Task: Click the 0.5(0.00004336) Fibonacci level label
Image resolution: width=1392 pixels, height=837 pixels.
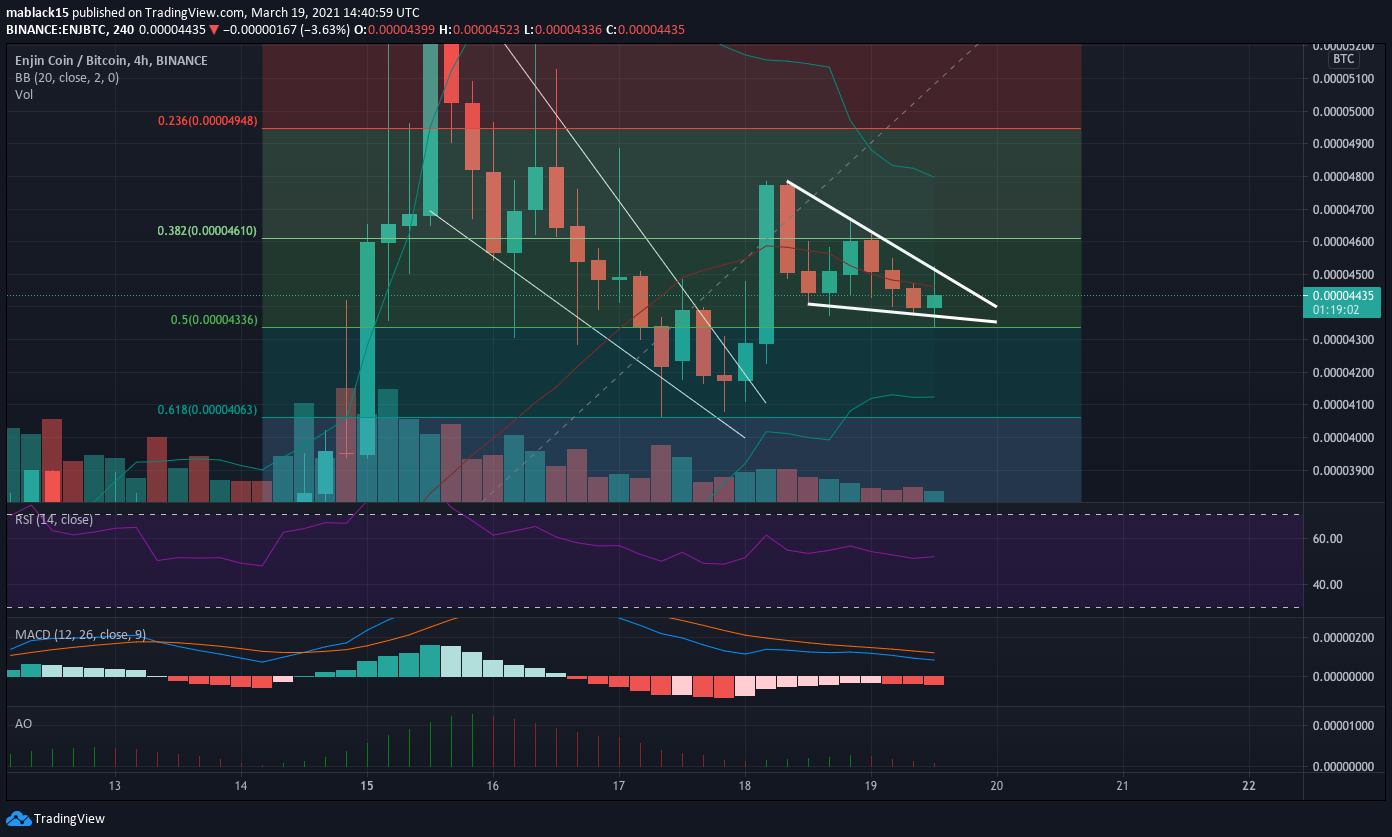Action: pos(213,320)
